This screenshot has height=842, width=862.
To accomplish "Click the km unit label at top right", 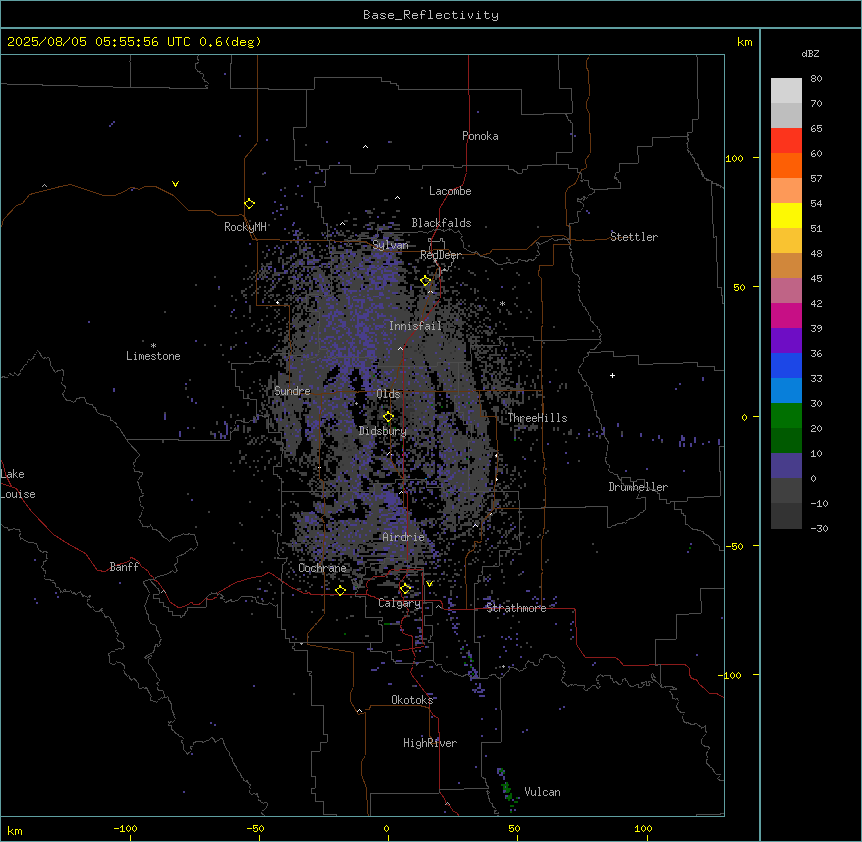I will point(744,42).
